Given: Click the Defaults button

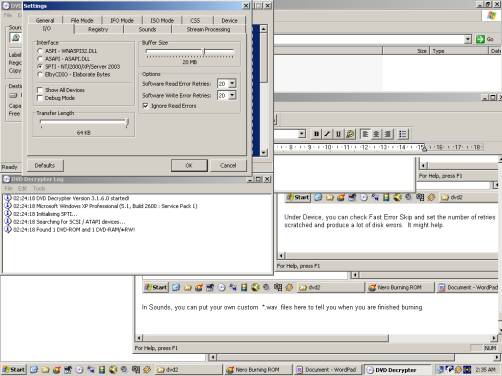Looking at the screenshot, I should pyautogui.click(x=45, y=165).
